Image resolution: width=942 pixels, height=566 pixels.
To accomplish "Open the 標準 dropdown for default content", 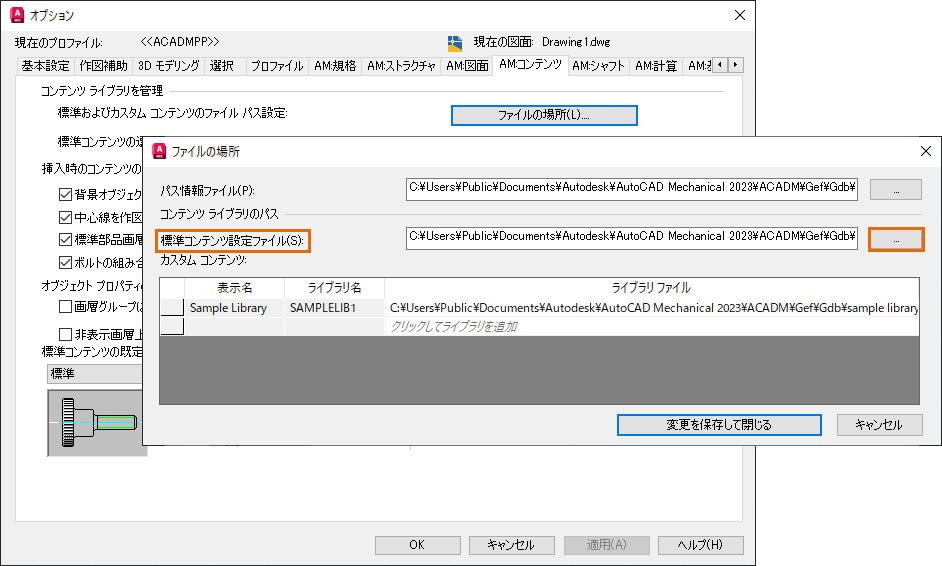I will (x=95, y=374).
